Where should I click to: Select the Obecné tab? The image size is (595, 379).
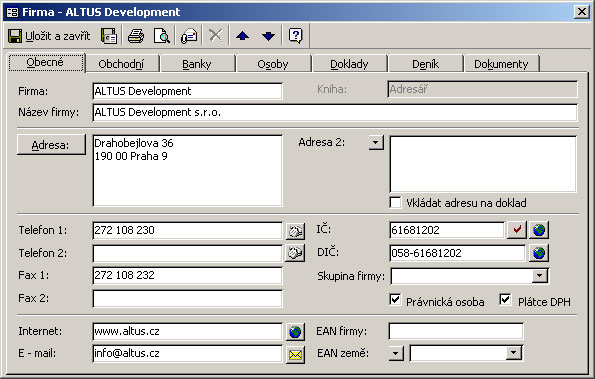click(x=46, y=62)
